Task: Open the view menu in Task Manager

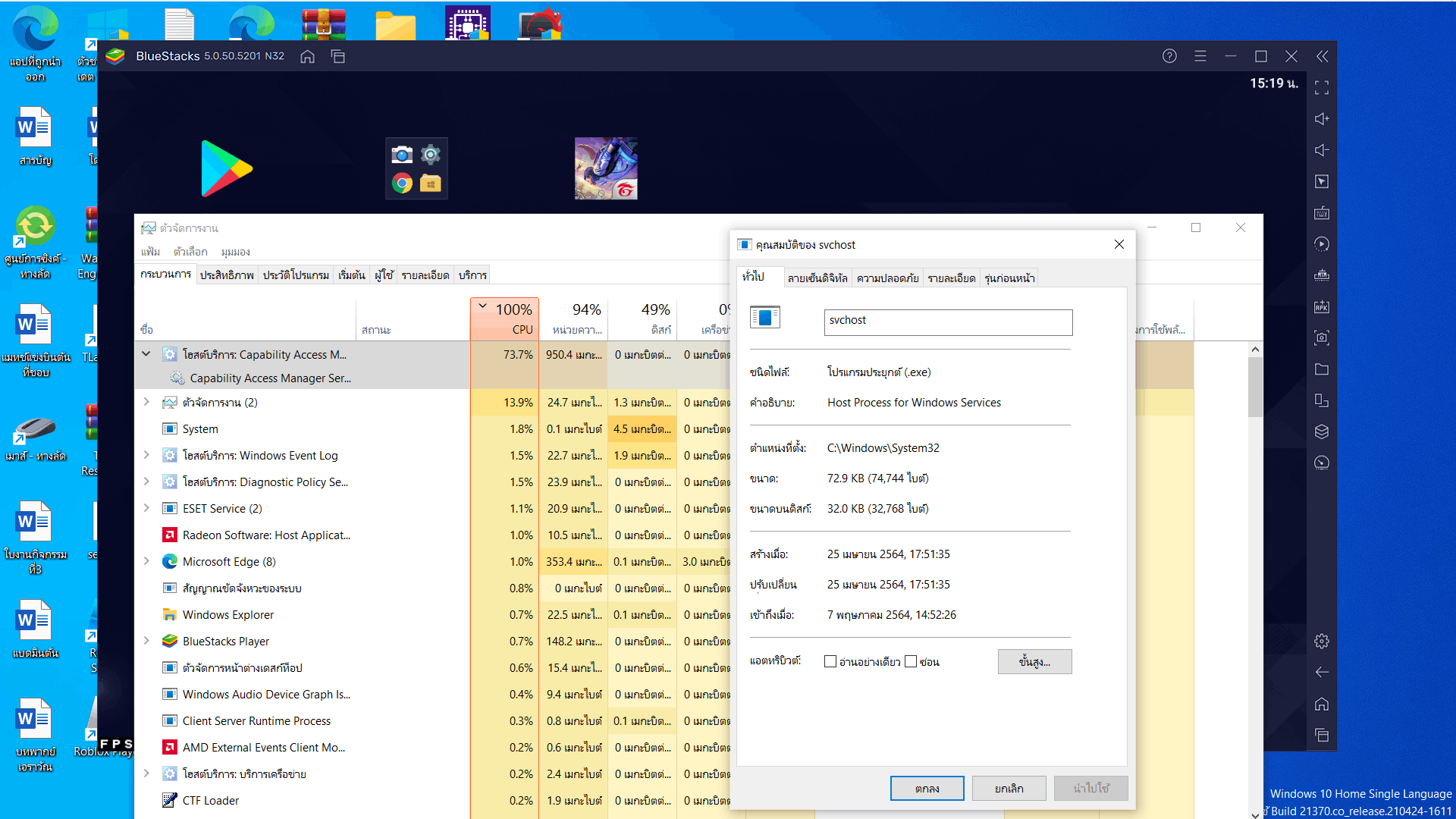Action: point(235,252)
